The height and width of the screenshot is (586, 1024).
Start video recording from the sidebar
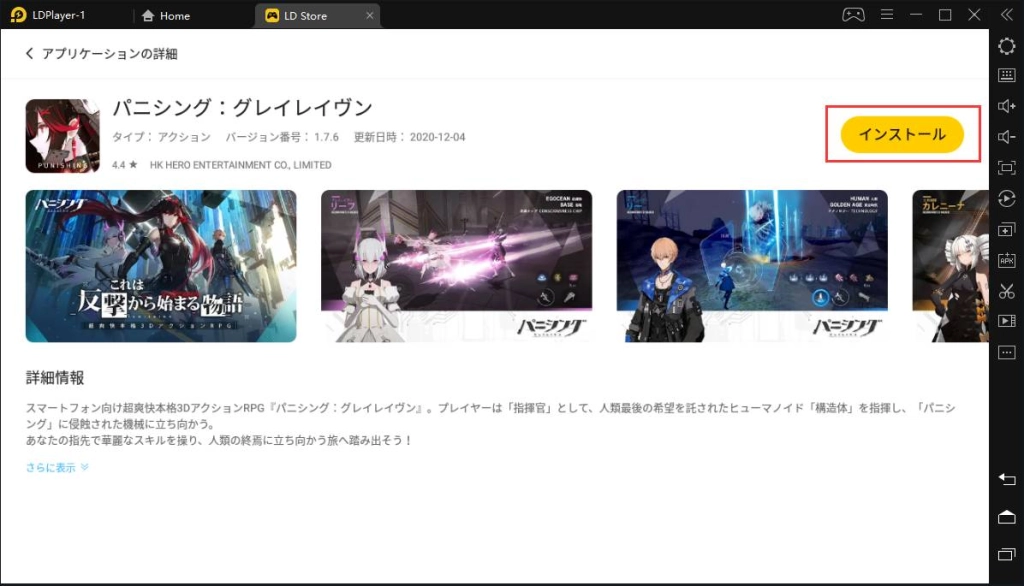click(x=1006, y=321)
